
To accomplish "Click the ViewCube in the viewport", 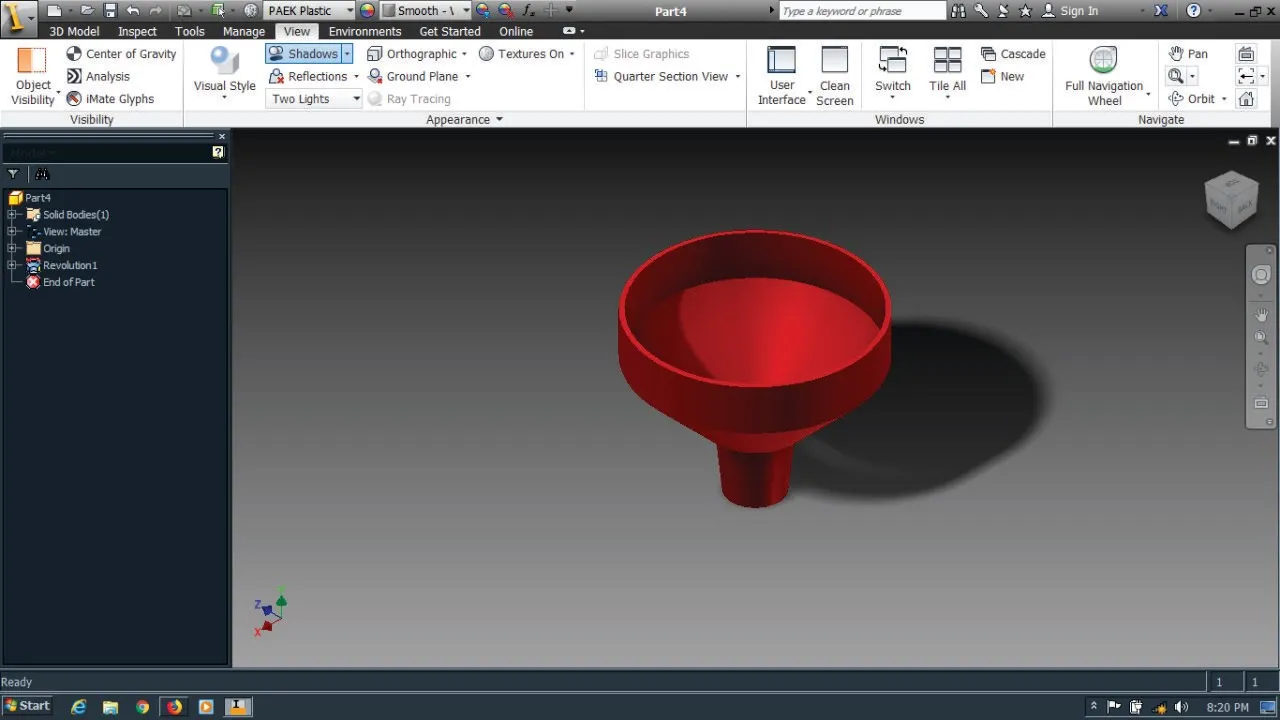I will [1230, 200].
